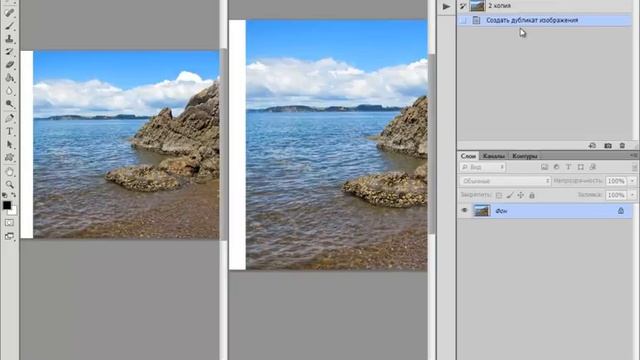Select the Healing Brush tool
640x360 pixels.
(9, 13)
